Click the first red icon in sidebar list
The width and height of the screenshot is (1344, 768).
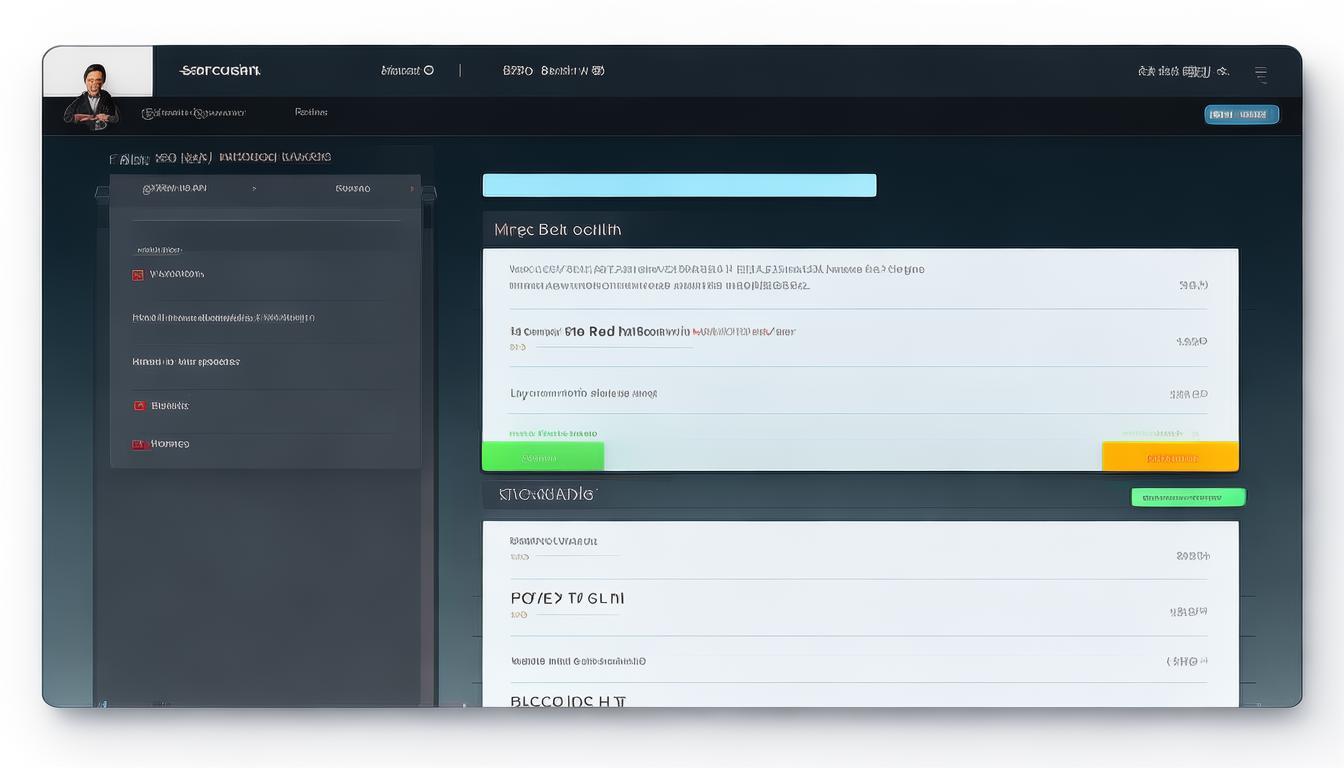138,275
